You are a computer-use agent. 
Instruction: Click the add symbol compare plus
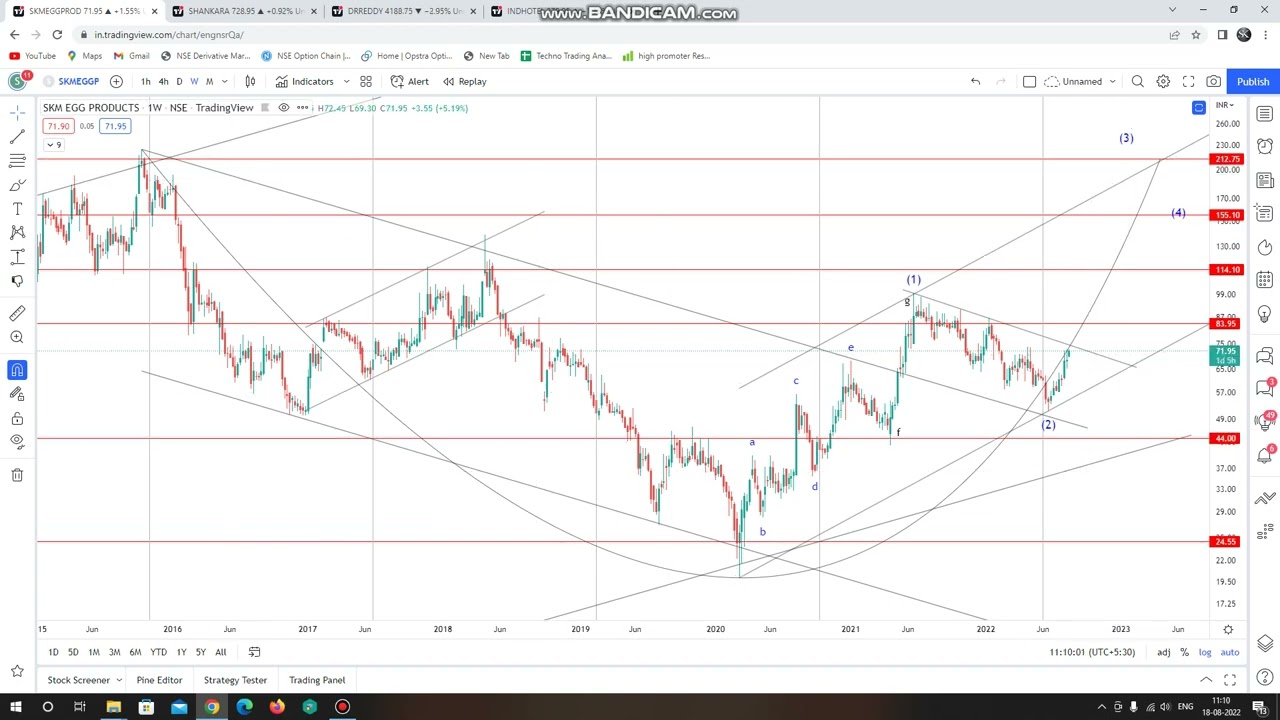point(116,81)
